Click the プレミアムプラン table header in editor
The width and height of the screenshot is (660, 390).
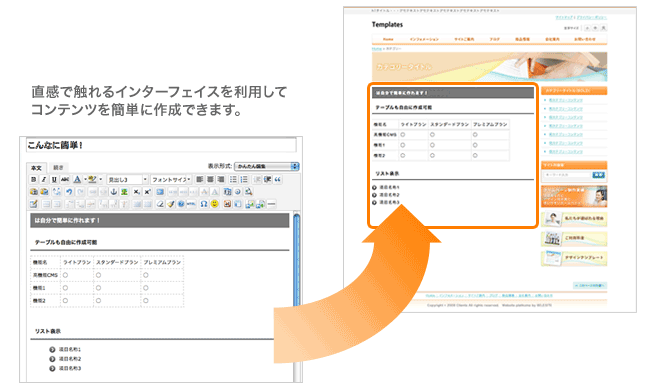tap(162, 262)
